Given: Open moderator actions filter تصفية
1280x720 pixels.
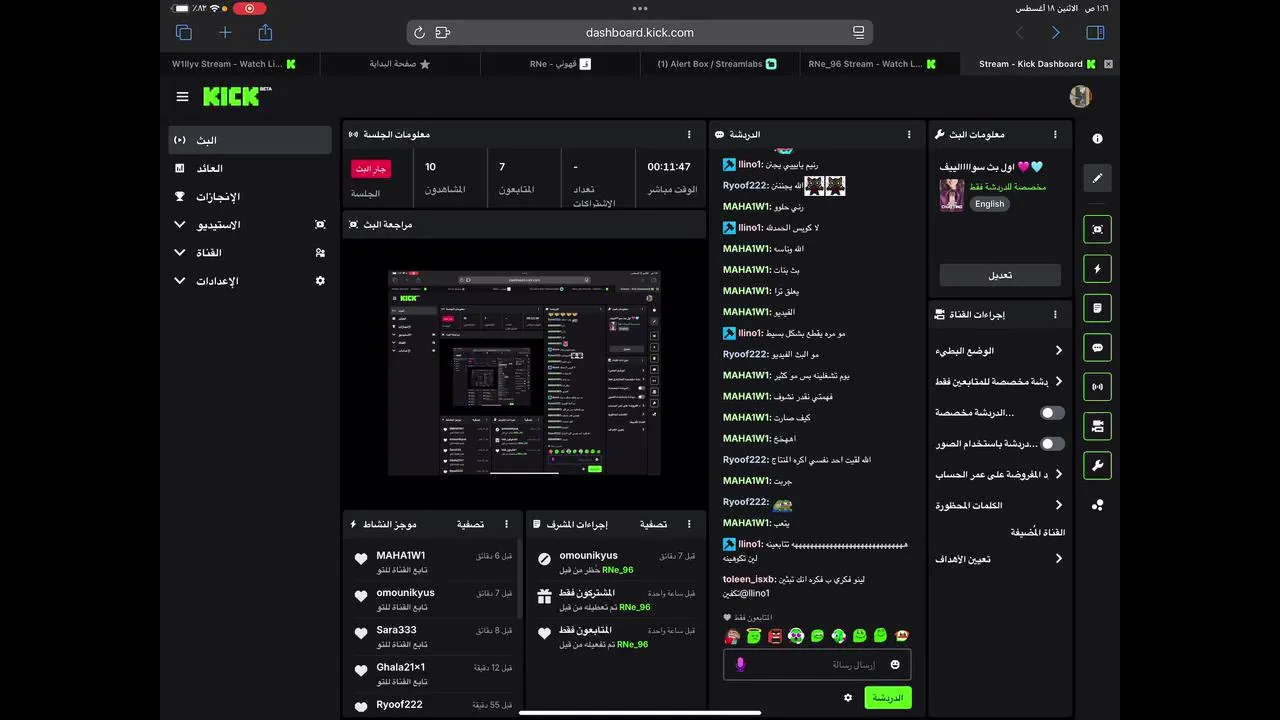Looking at the screenshot, I should click(653, 524).
